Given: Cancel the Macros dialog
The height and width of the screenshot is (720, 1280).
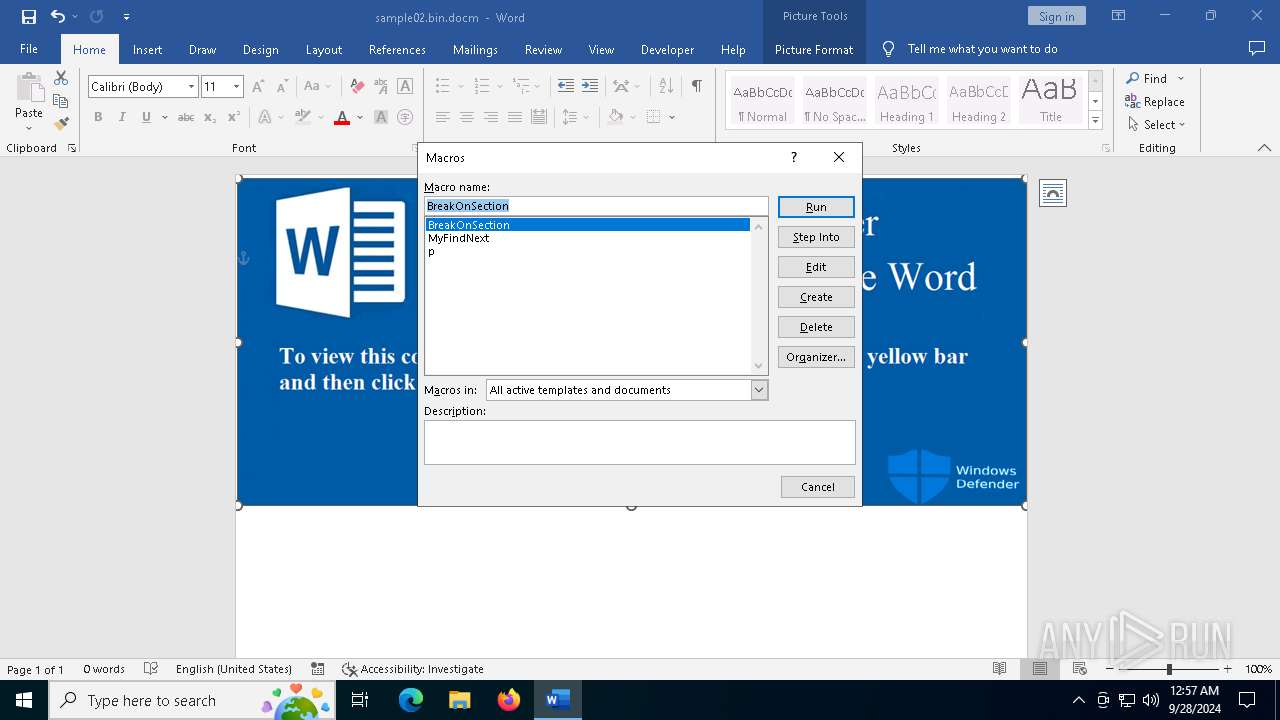Looking at the screenshot, I should [818, 487].
